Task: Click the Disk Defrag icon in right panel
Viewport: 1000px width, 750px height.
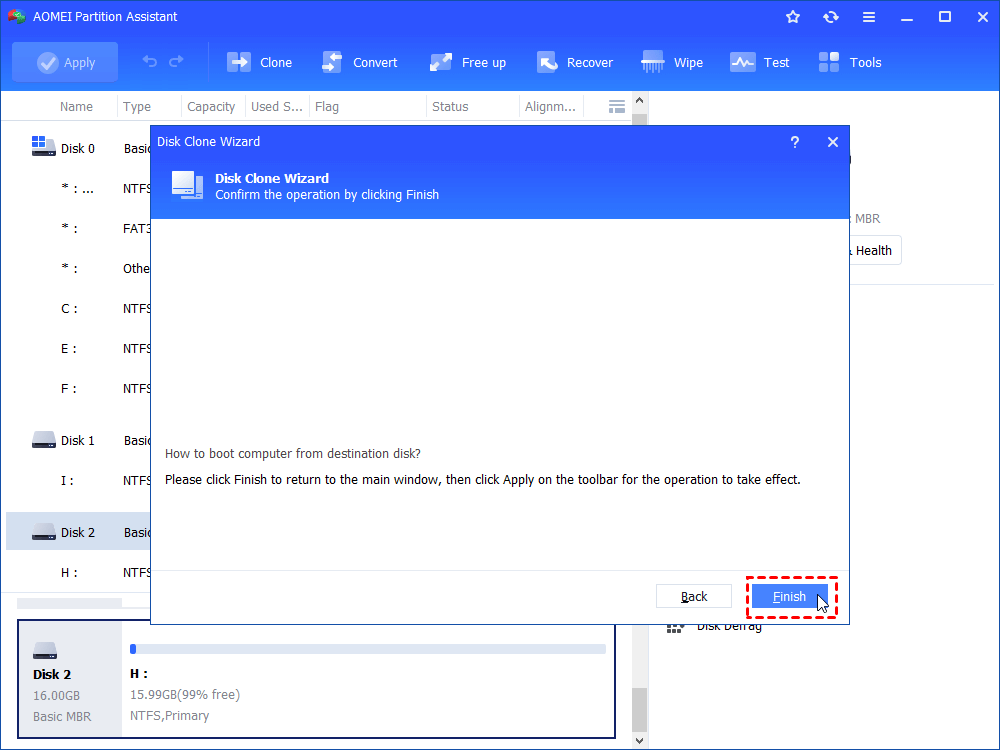Action: tap(675, 628)
